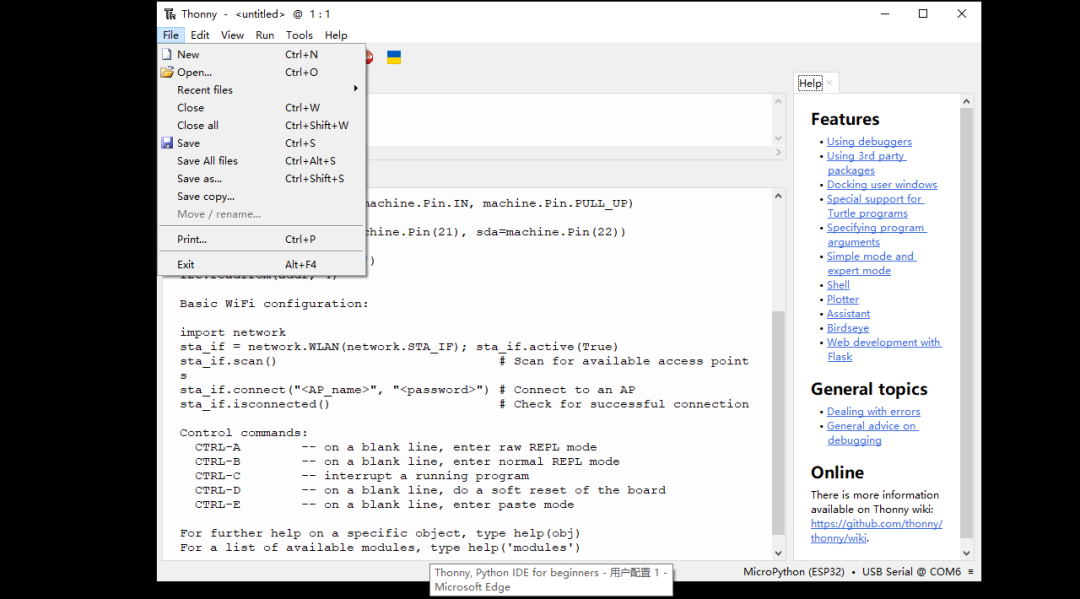Open Dealing with errors link
This screenshot has height=599, width=1080.
click(x=873, y=411)
